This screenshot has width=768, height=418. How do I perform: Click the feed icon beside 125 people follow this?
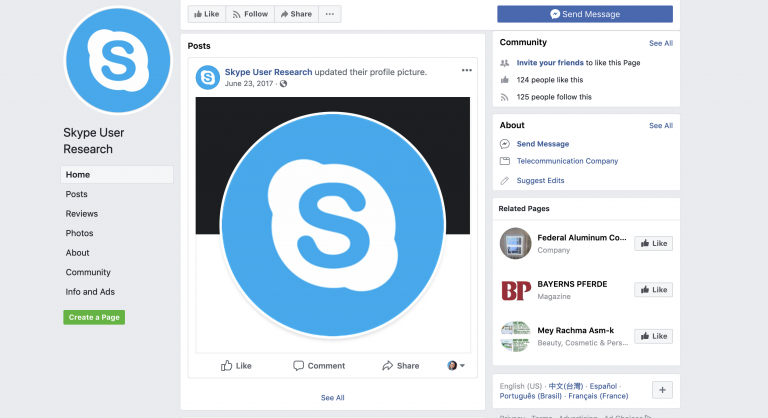[504, 97]
